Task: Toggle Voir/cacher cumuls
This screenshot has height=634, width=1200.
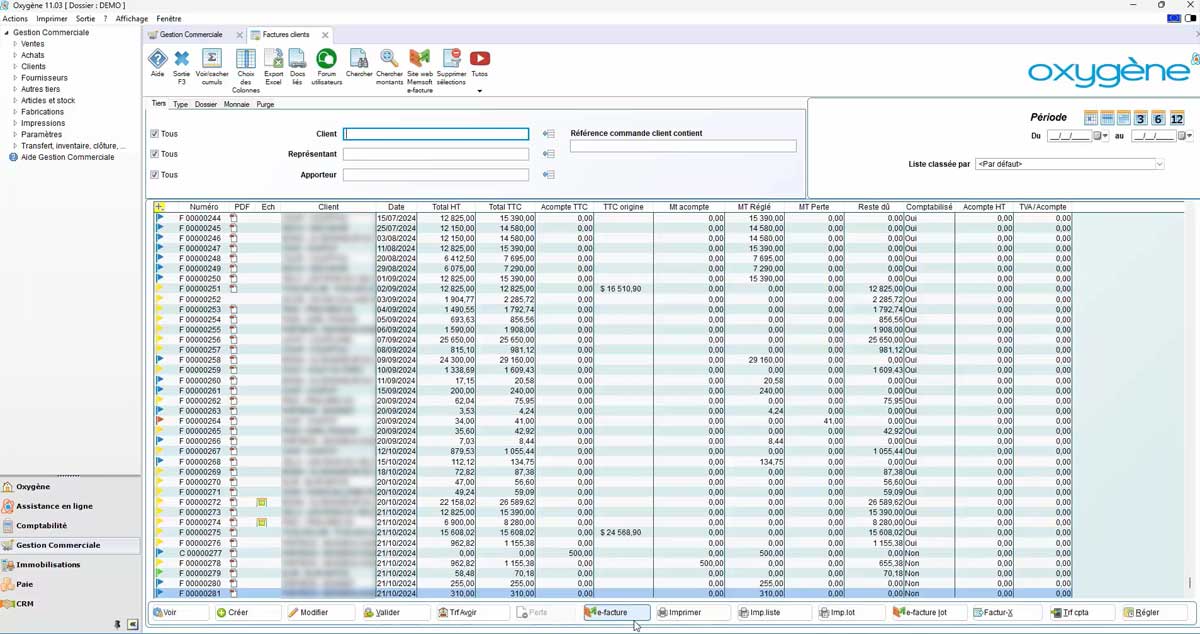Action: [210, 62]
